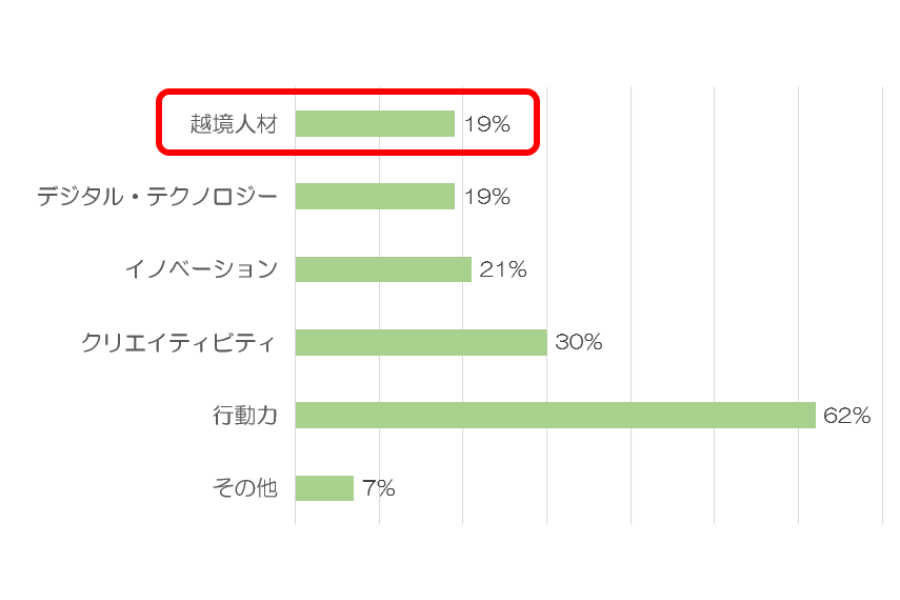Click the red highlight box border
The height and width of the screenshot is (600, 900).
(348, 91)
